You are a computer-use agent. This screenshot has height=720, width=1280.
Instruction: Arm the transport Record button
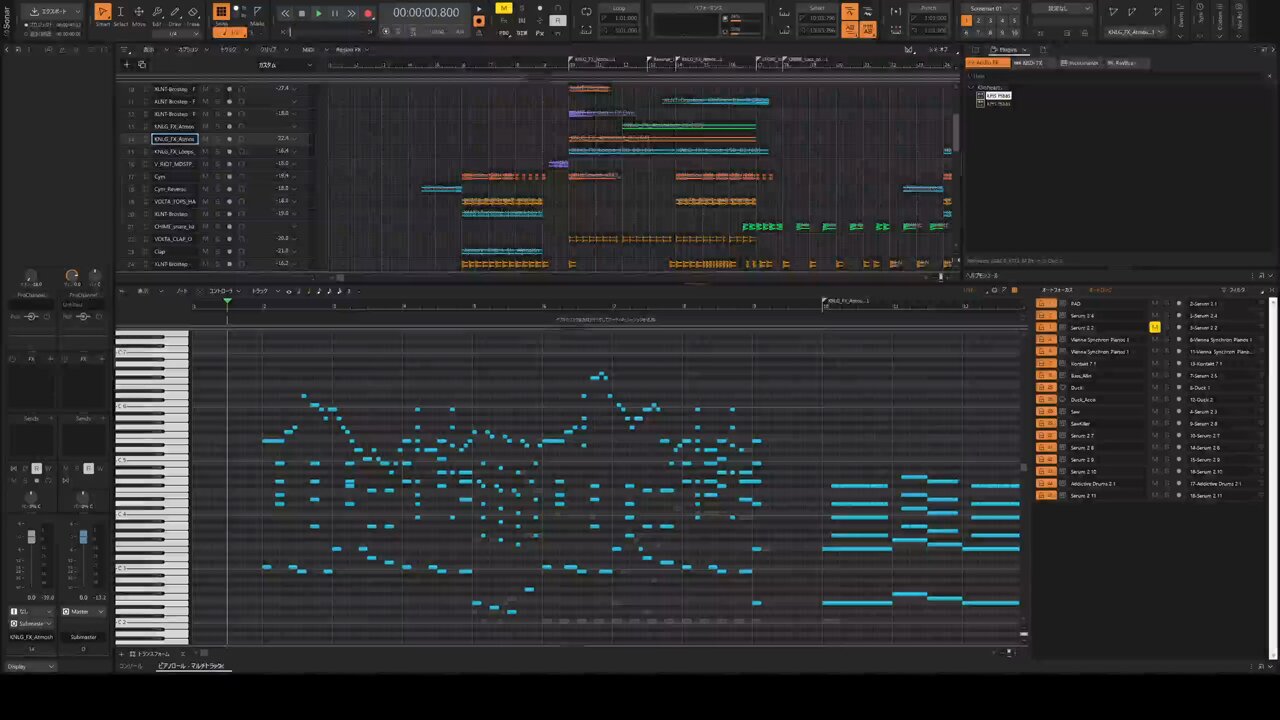pyautogui.click(x=368, y=14)
